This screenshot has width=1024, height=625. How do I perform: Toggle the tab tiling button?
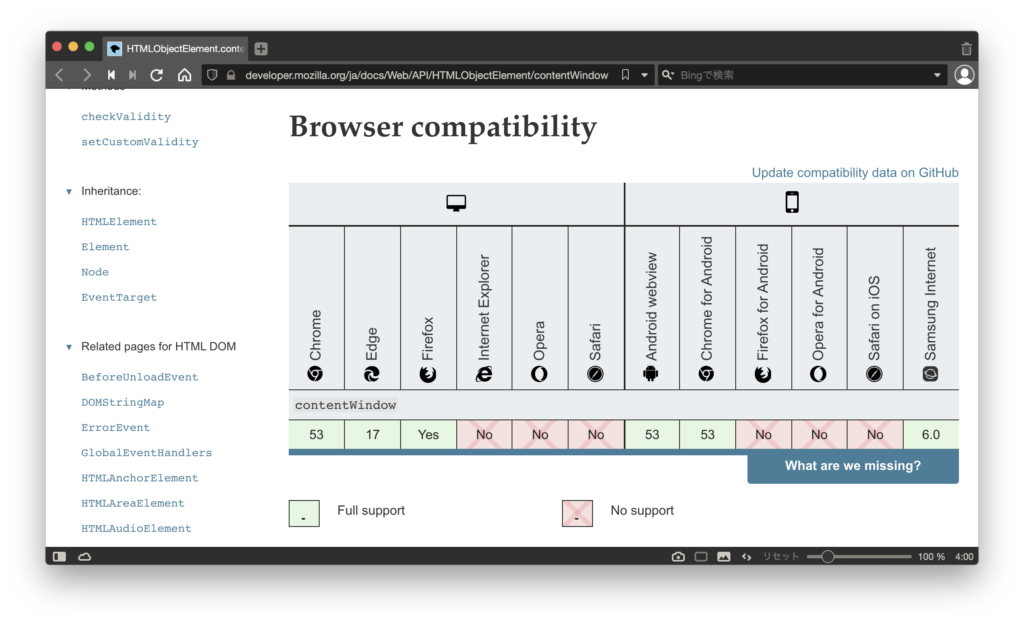[701, 557]
